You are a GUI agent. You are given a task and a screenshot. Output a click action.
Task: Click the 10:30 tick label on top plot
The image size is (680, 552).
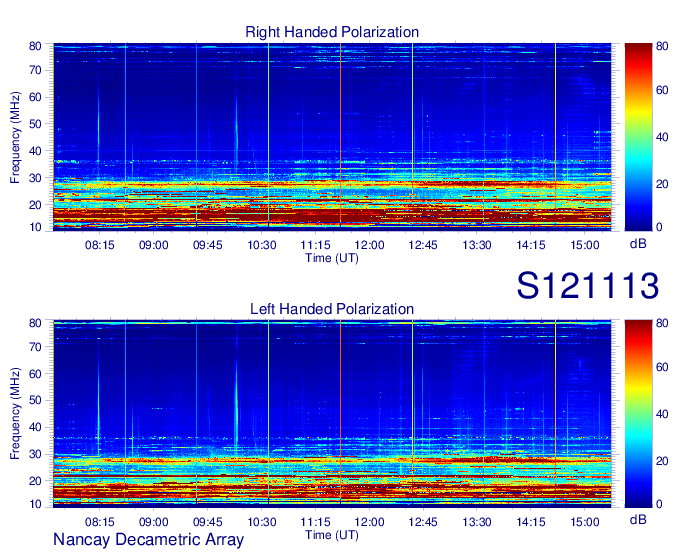(262, 245)
